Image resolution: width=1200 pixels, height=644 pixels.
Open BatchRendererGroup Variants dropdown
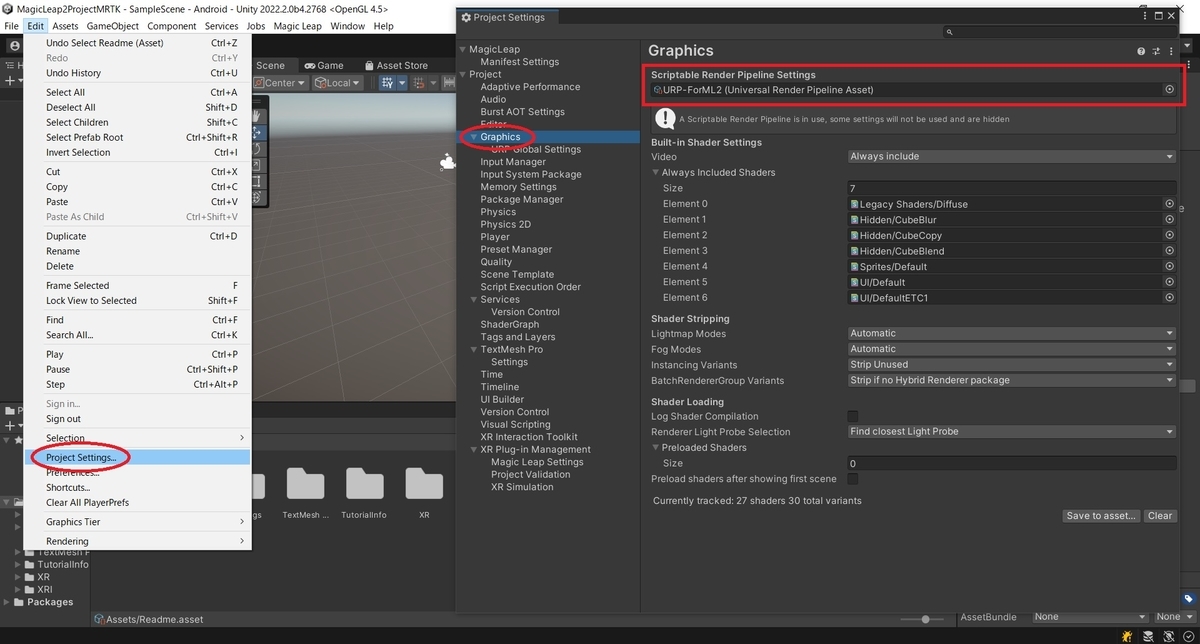[1011, 380]
